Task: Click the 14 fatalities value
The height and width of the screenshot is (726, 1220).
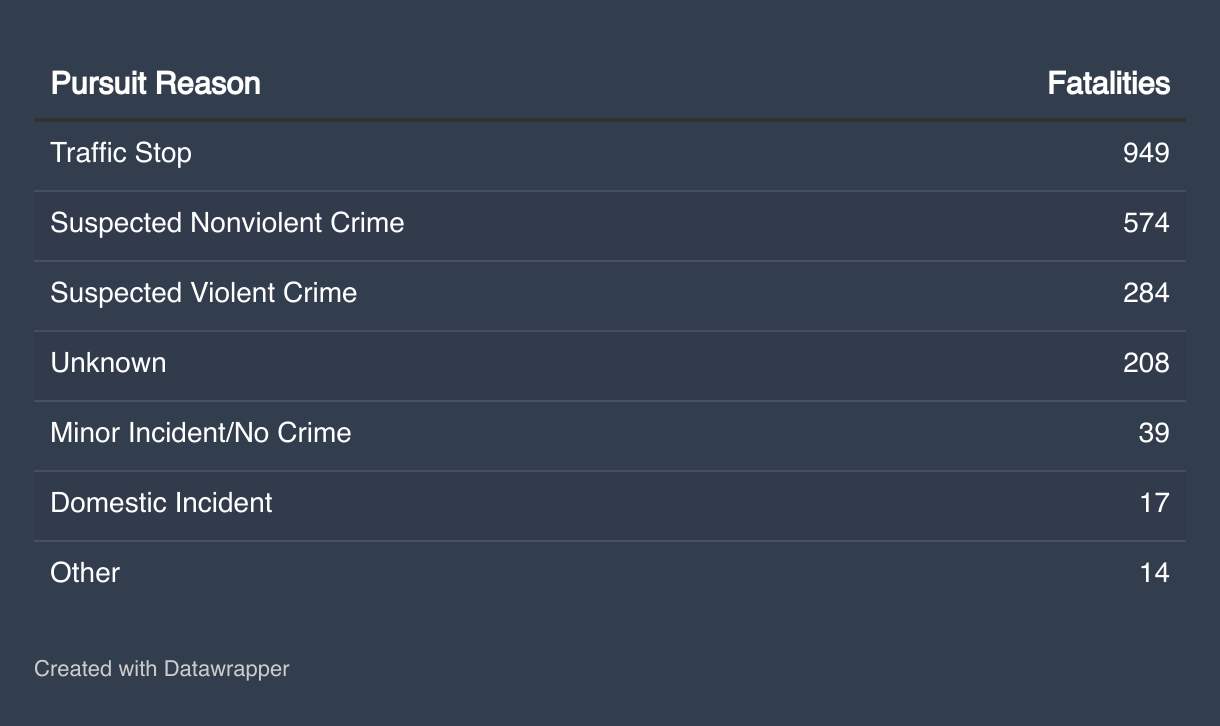Action: point(1154,572)
